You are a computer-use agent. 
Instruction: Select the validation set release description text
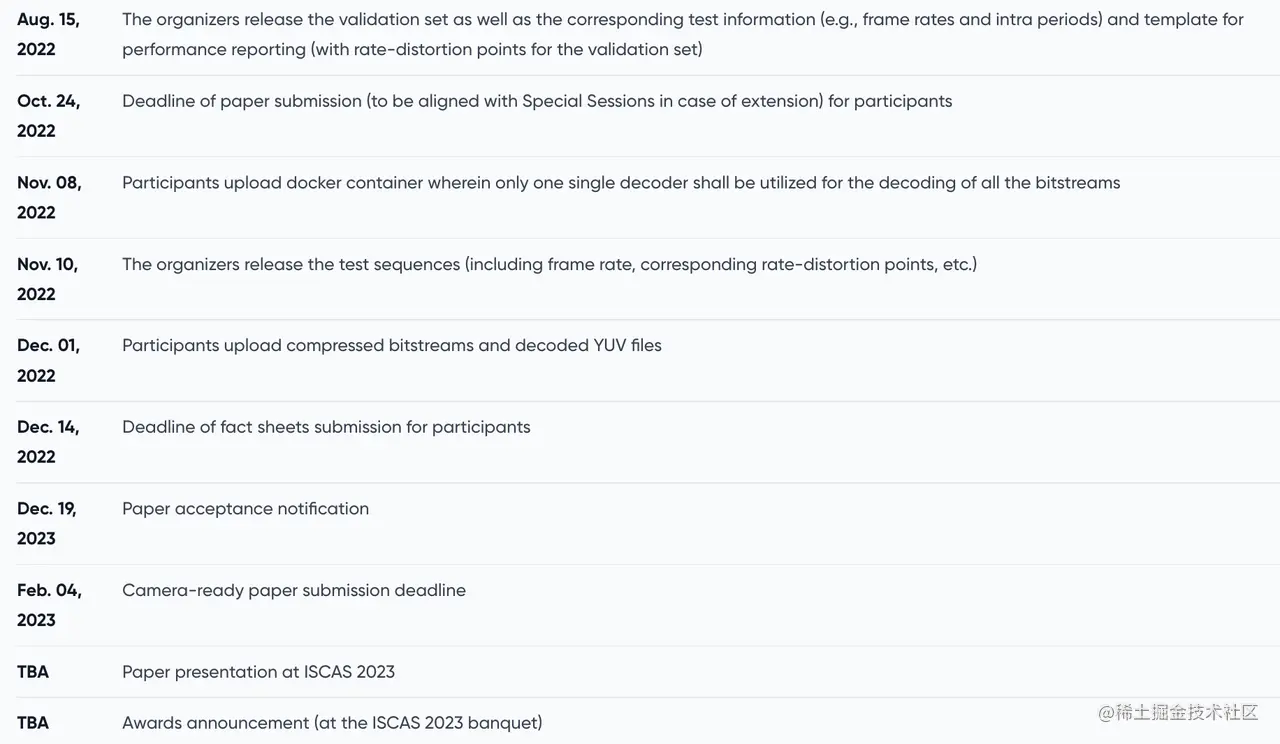(683, 34)
